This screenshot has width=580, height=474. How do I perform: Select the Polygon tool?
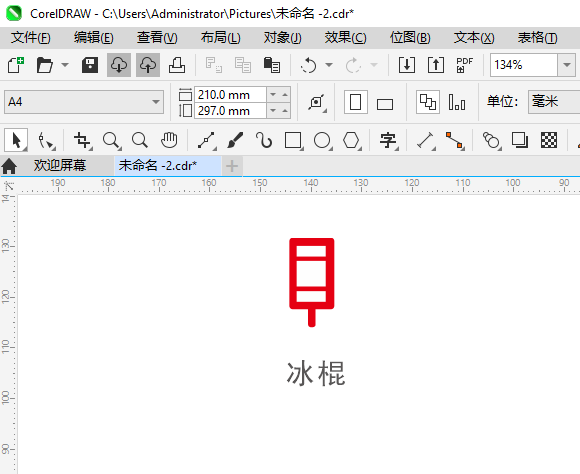pos(352,141)
